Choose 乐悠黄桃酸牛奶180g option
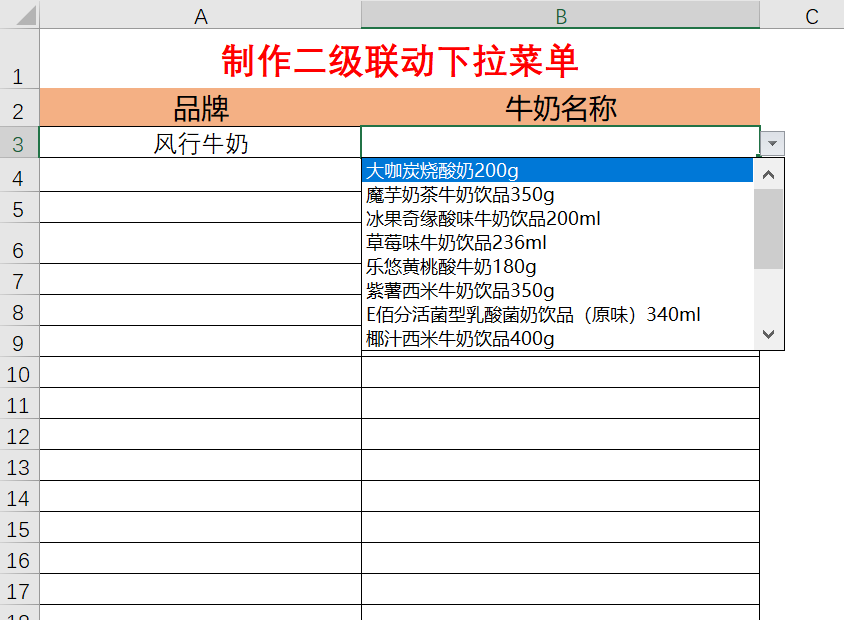Viewport: 844px width, 620px height. pyautogui.click(x=557, y=266)
